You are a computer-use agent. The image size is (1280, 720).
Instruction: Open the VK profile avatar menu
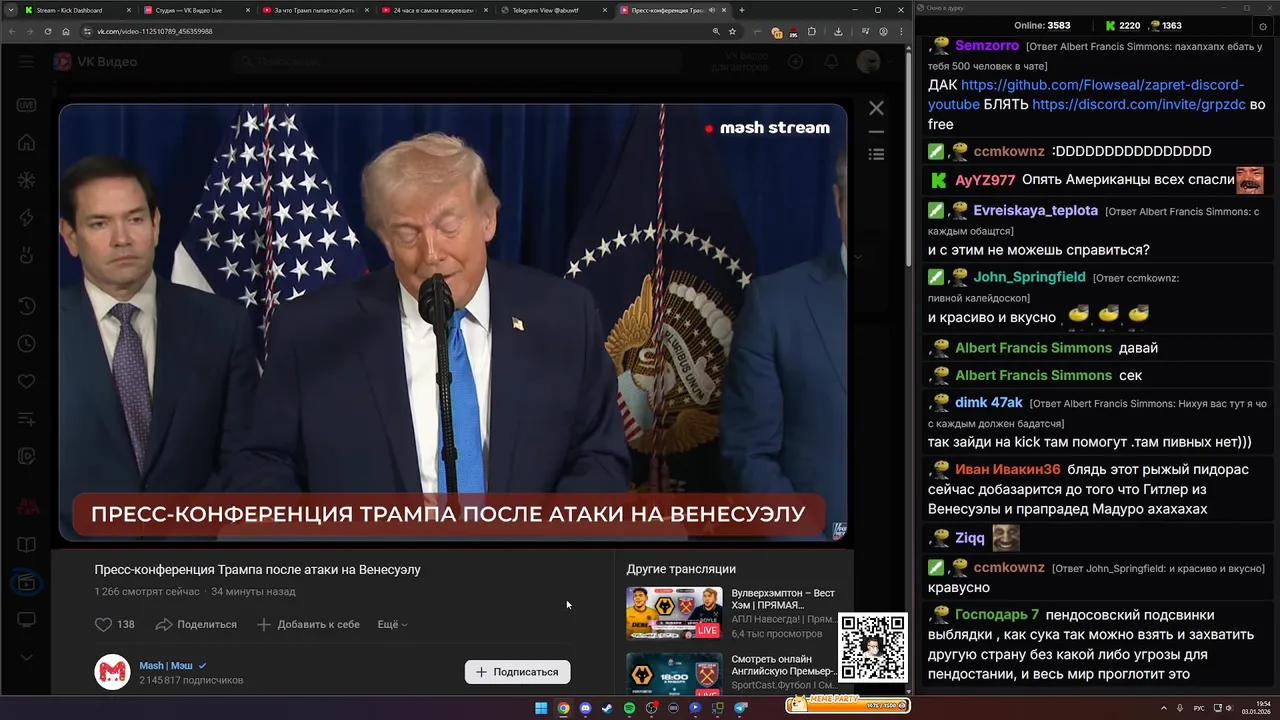pyautogui.click(x=868, y=62)
